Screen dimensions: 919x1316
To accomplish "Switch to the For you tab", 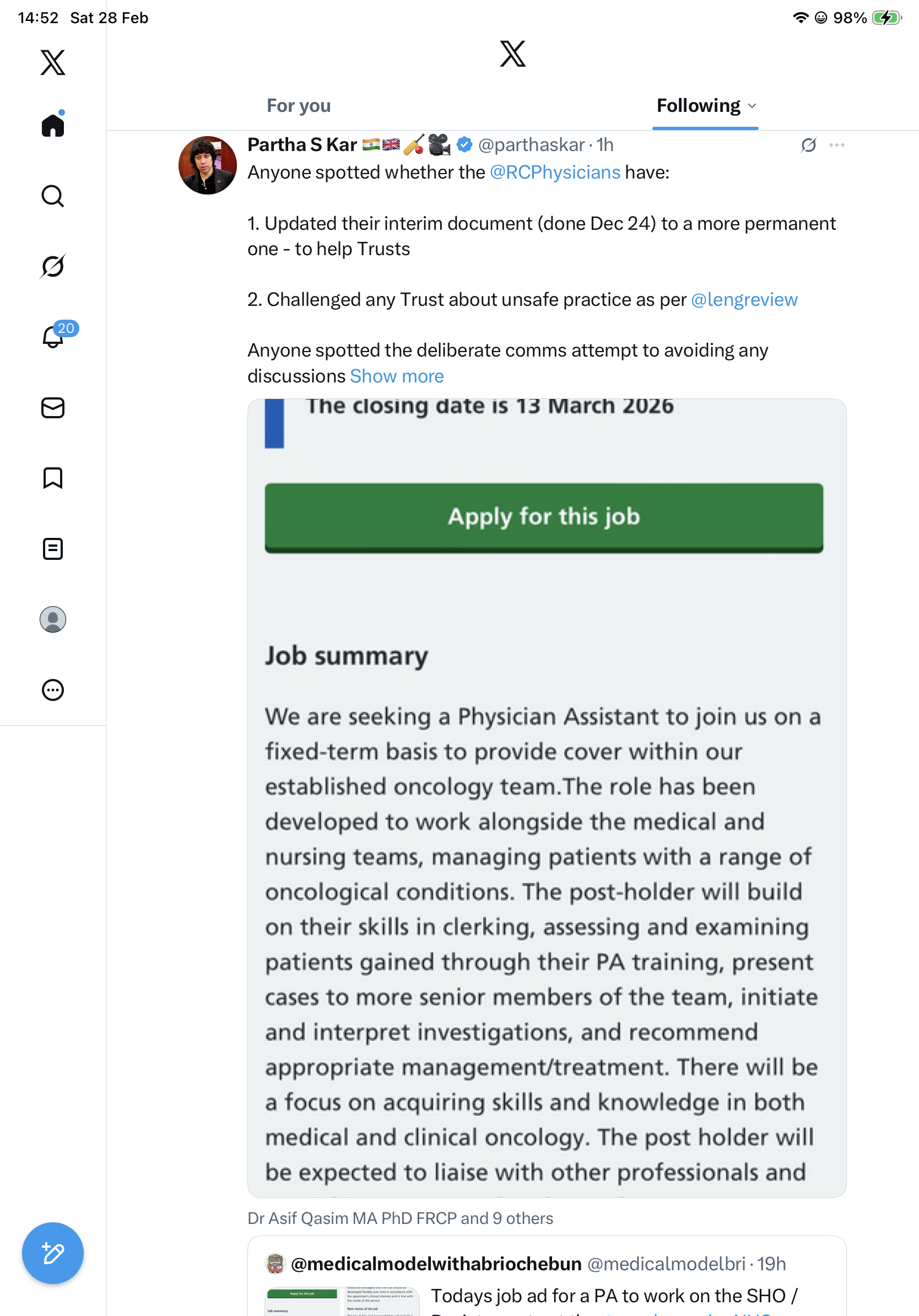I will tap(299, 106).
